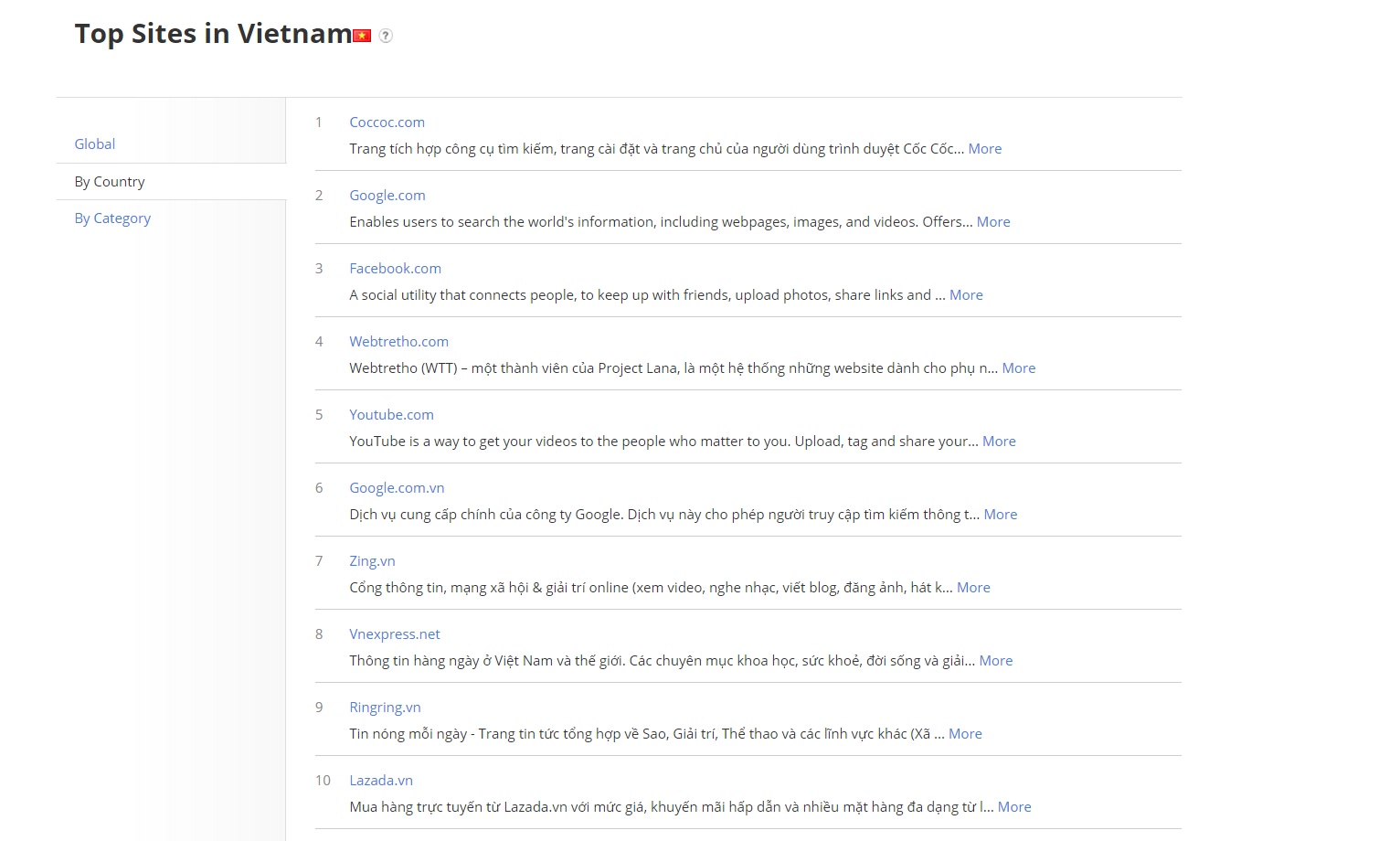Viewport: 1400px width, 841px height.
Task: Click the description beginning "Cổng thông tin"
Action: [x=651, y=588]
